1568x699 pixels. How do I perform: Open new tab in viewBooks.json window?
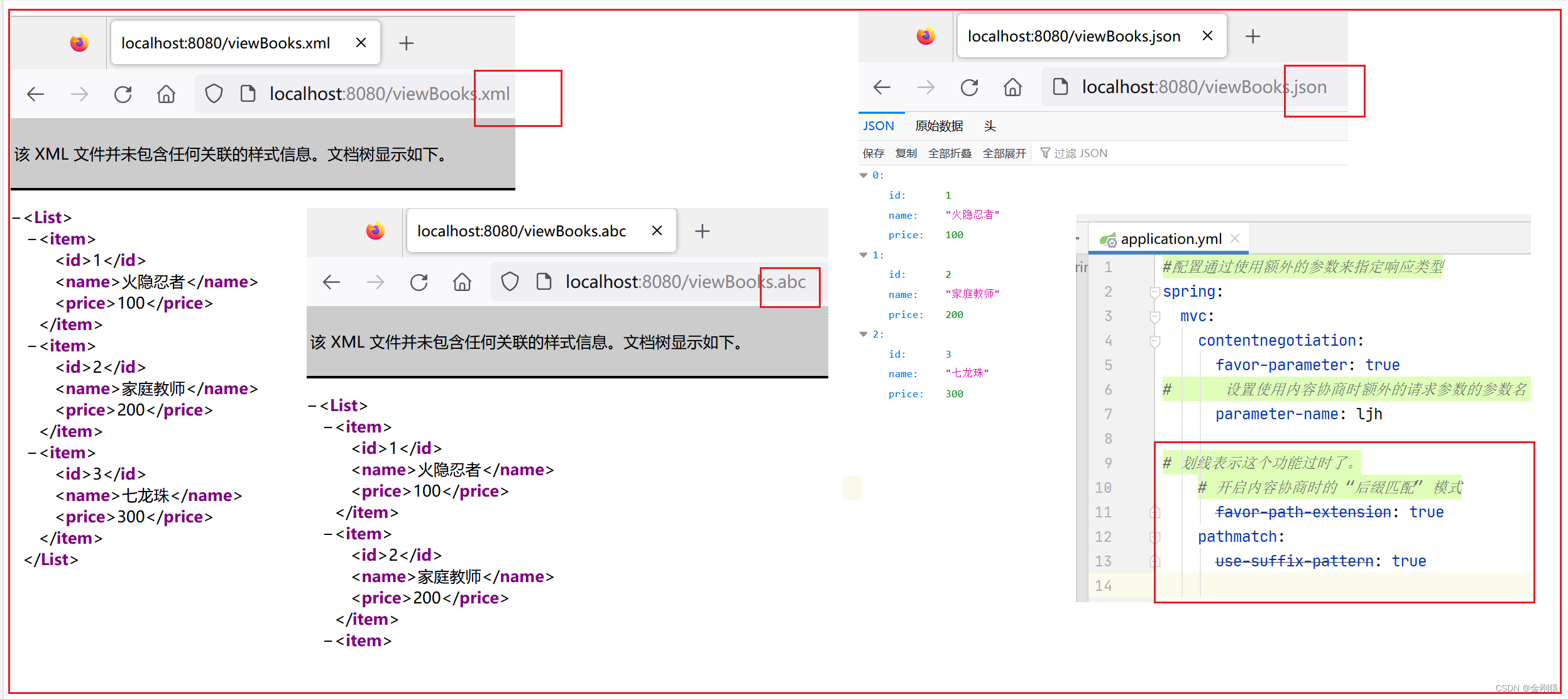[x=1253, y=36]
